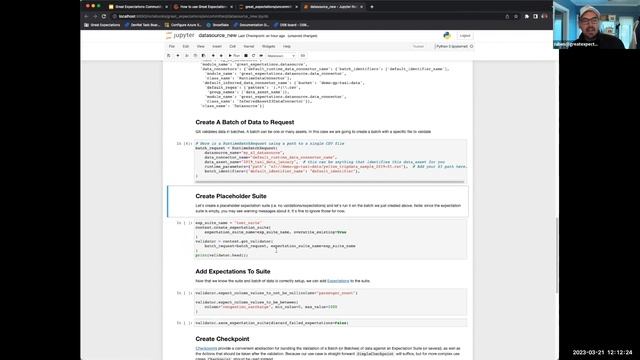
Task: Switch to the How to use Great Expectations tab
Action: point(202,7)
